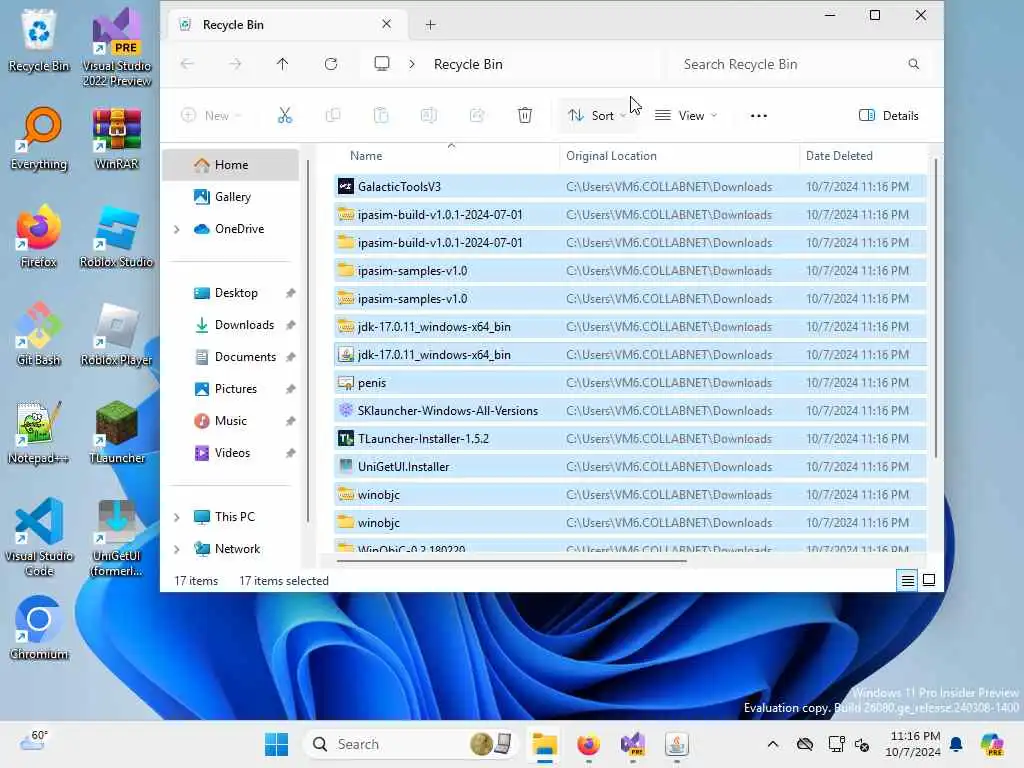Open Pictures in navigation pane
Image resolution: width=1024 pixels, height=768 pixels.
pos(231,389)
